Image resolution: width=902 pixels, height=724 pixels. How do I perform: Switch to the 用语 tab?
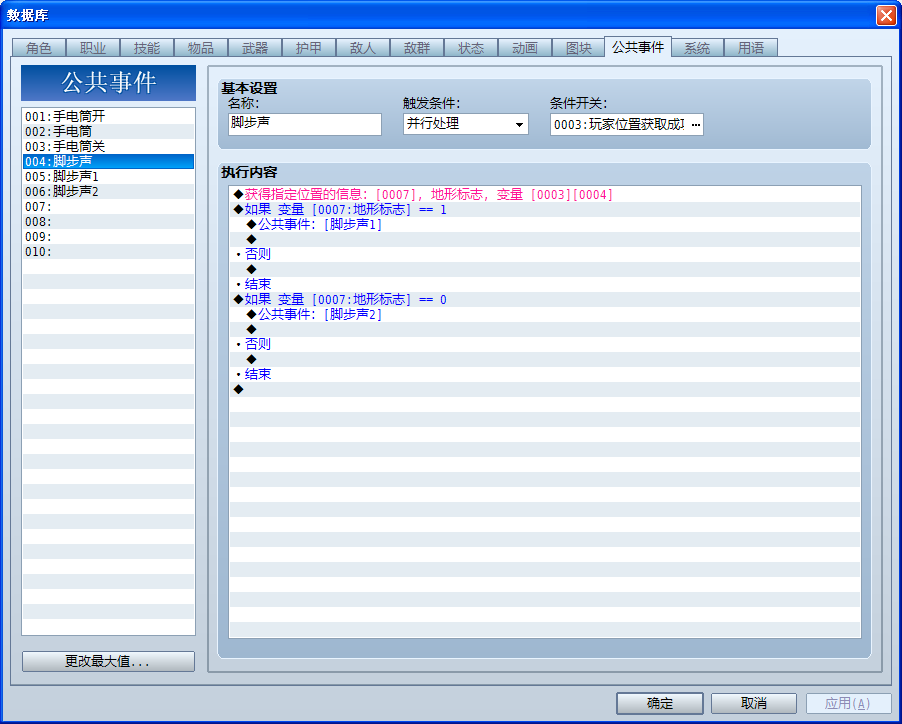click(751, 48)
